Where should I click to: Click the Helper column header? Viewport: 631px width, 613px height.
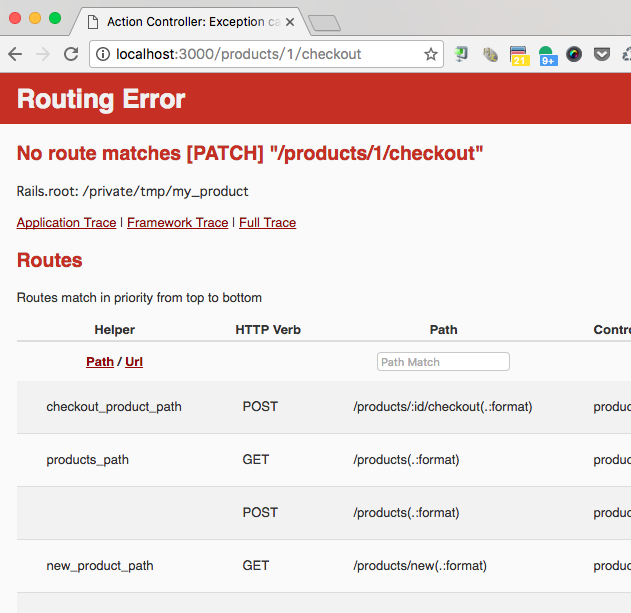(x=115, y=330)
